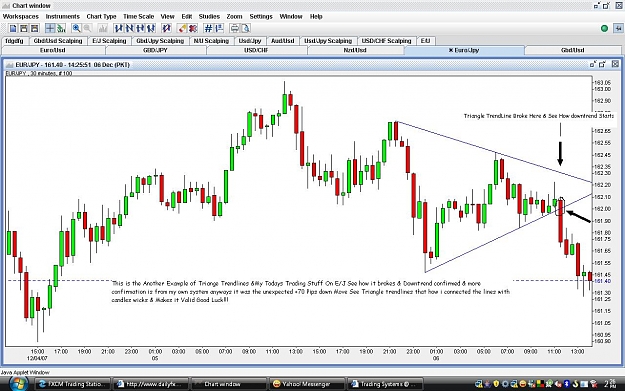625x391 pixels.
Task: Toggle the crosshair cursor tool
Action: [x=50, y=28]
